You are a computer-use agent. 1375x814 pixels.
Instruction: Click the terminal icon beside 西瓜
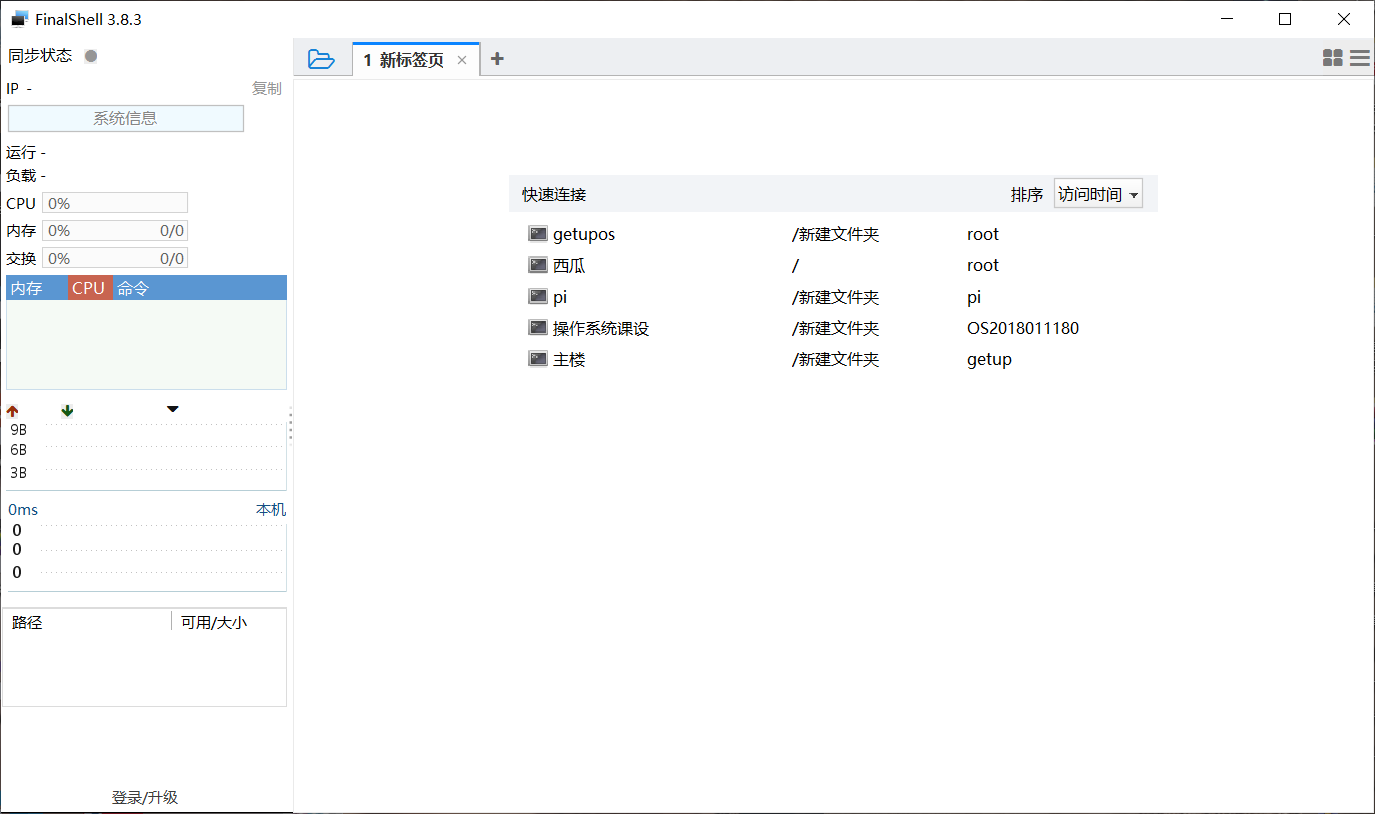point(537,264)
